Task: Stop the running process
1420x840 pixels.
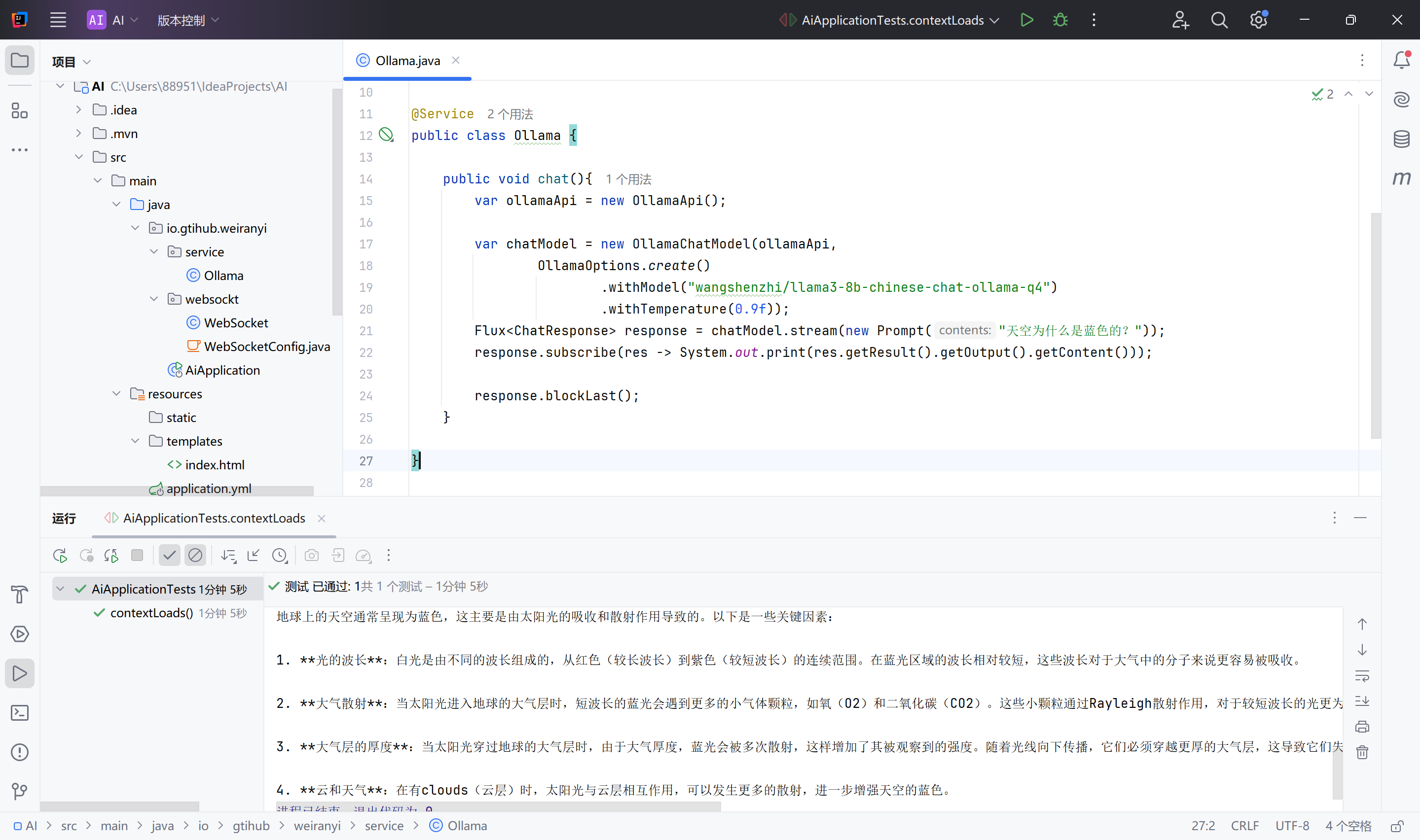Action: pos(137,555)
